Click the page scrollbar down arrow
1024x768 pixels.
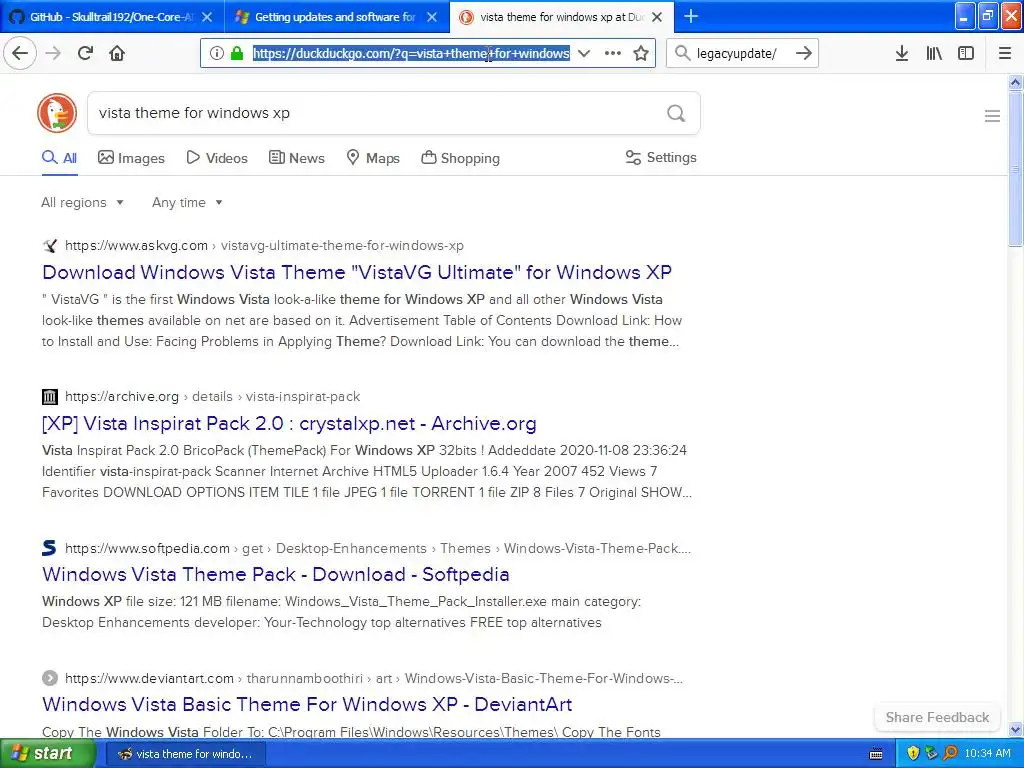pos(1015,729)
